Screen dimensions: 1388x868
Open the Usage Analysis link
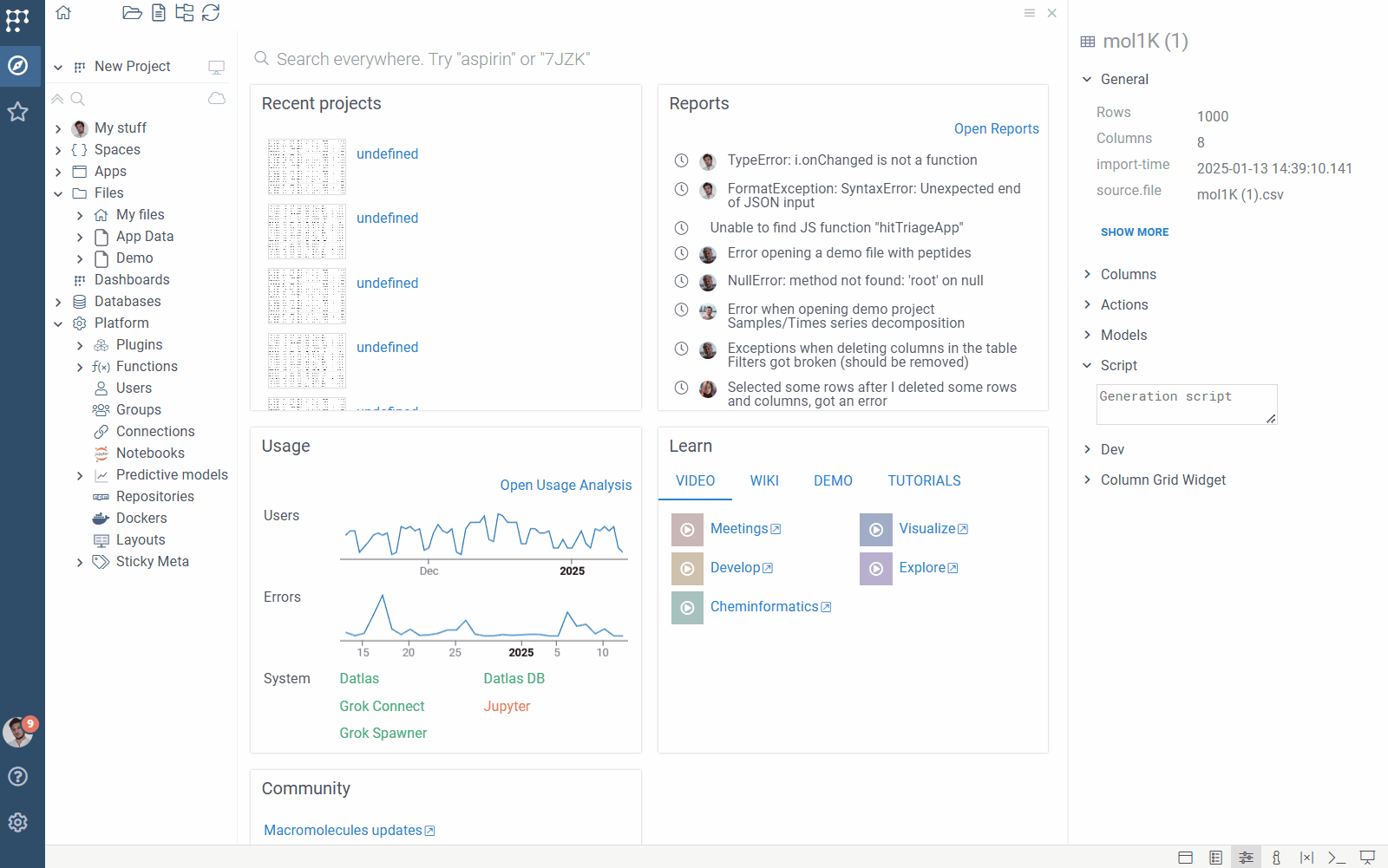click(566, 485)
